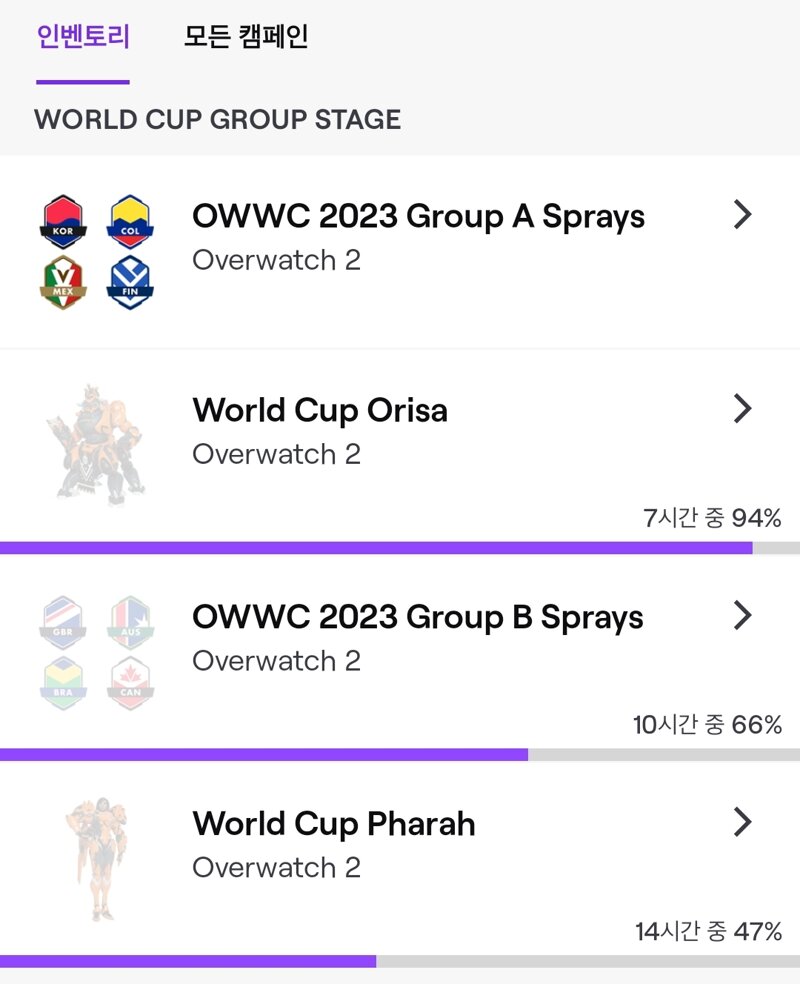Expand Group A Sprays chevron arrow

coord(743,215)
